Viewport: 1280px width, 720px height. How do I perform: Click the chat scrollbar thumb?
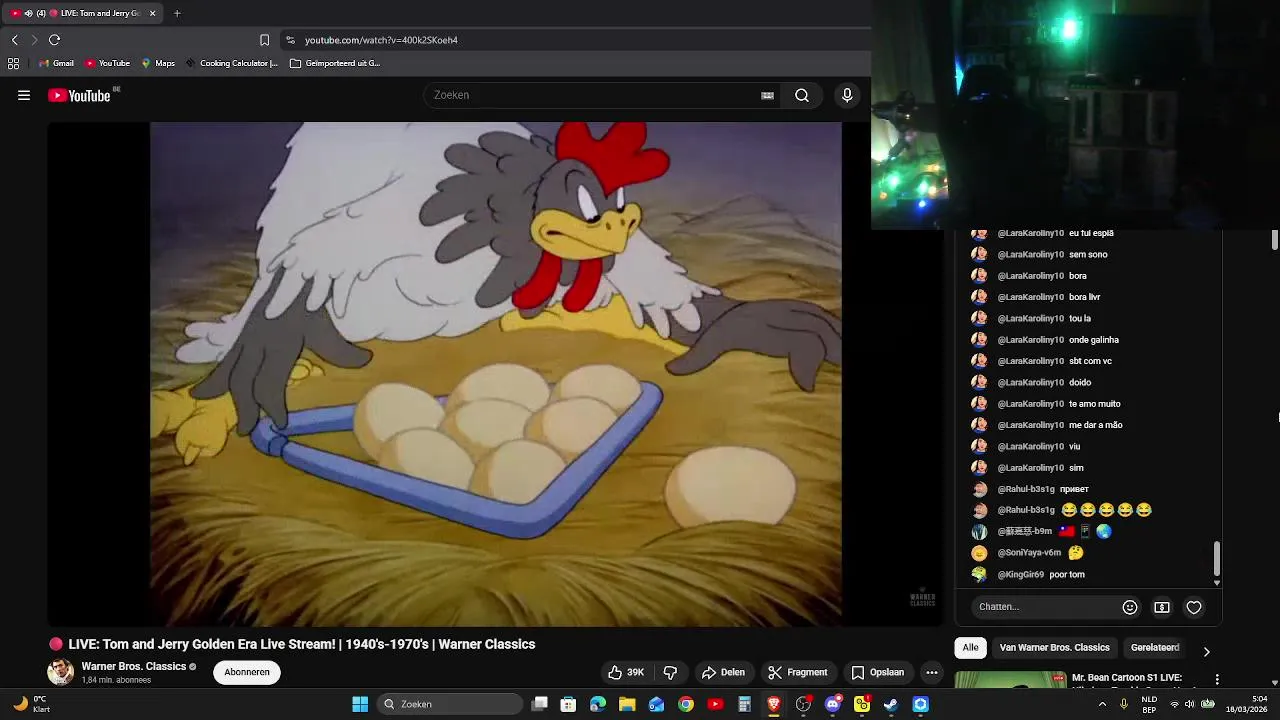tap(1217, 559)
